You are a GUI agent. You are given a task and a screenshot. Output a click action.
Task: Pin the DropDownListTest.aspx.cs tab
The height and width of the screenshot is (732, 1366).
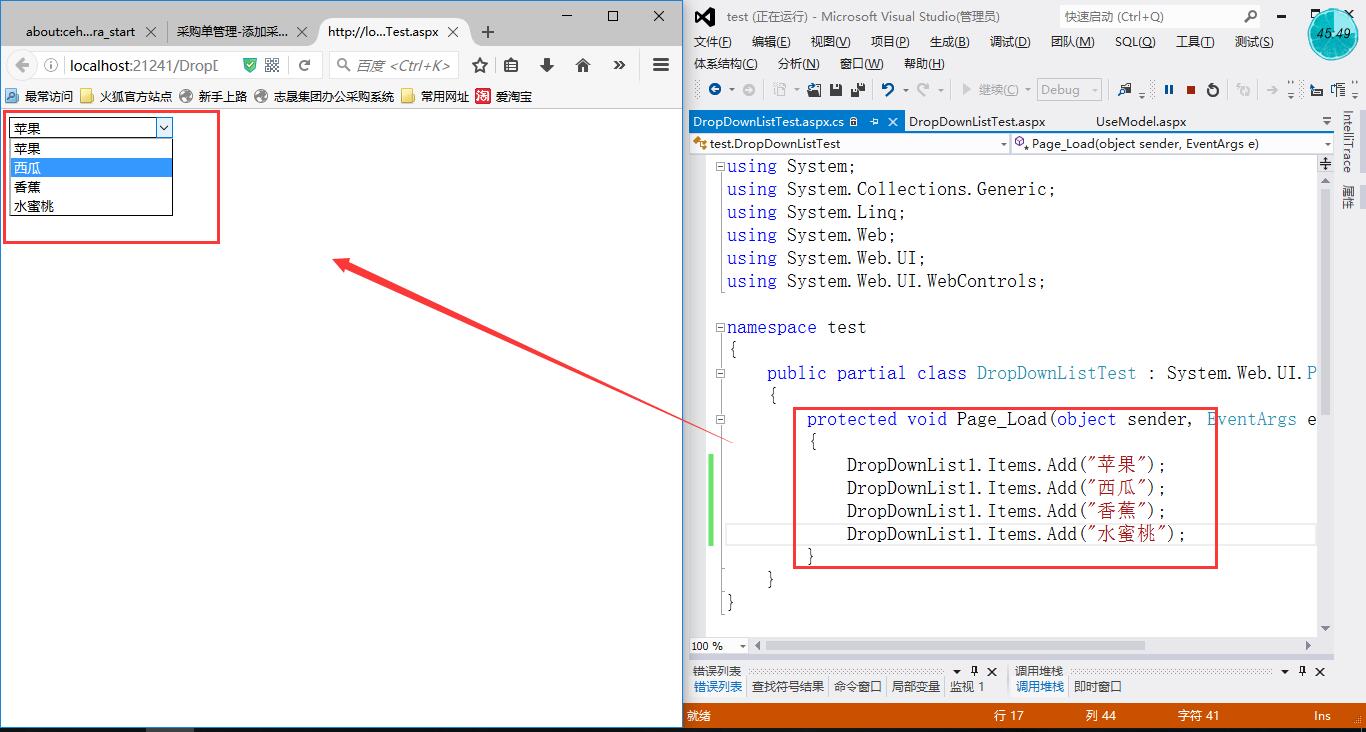[874, 122]
